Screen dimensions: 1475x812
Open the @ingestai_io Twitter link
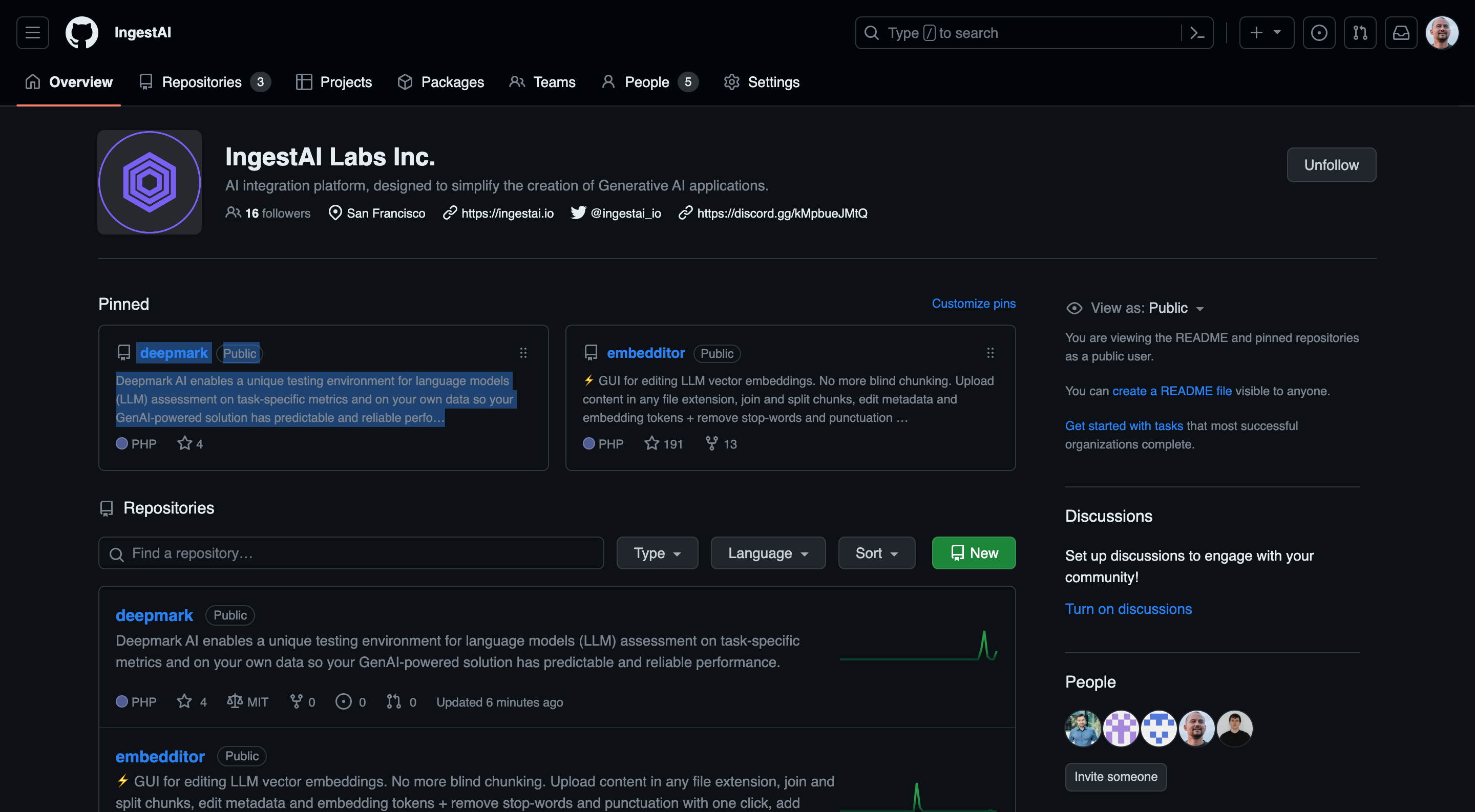point(626,213)
